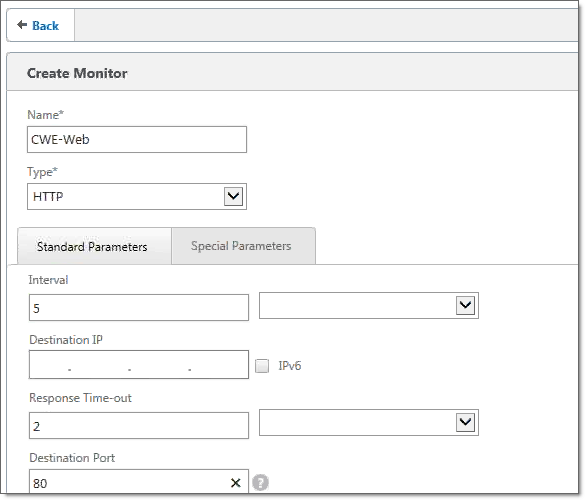Viewport: 585px width, 500px height.
Task: Click the Destination Port field showing 80
Action: pyautogui.click(x=139, y=482)
